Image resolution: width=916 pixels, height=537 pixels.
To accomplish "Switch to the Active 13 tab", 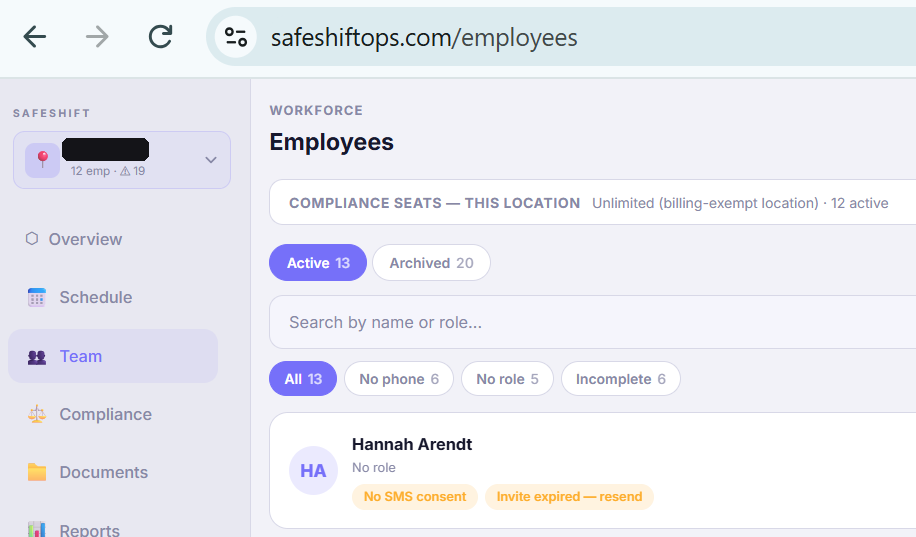I will pos(318,263).
